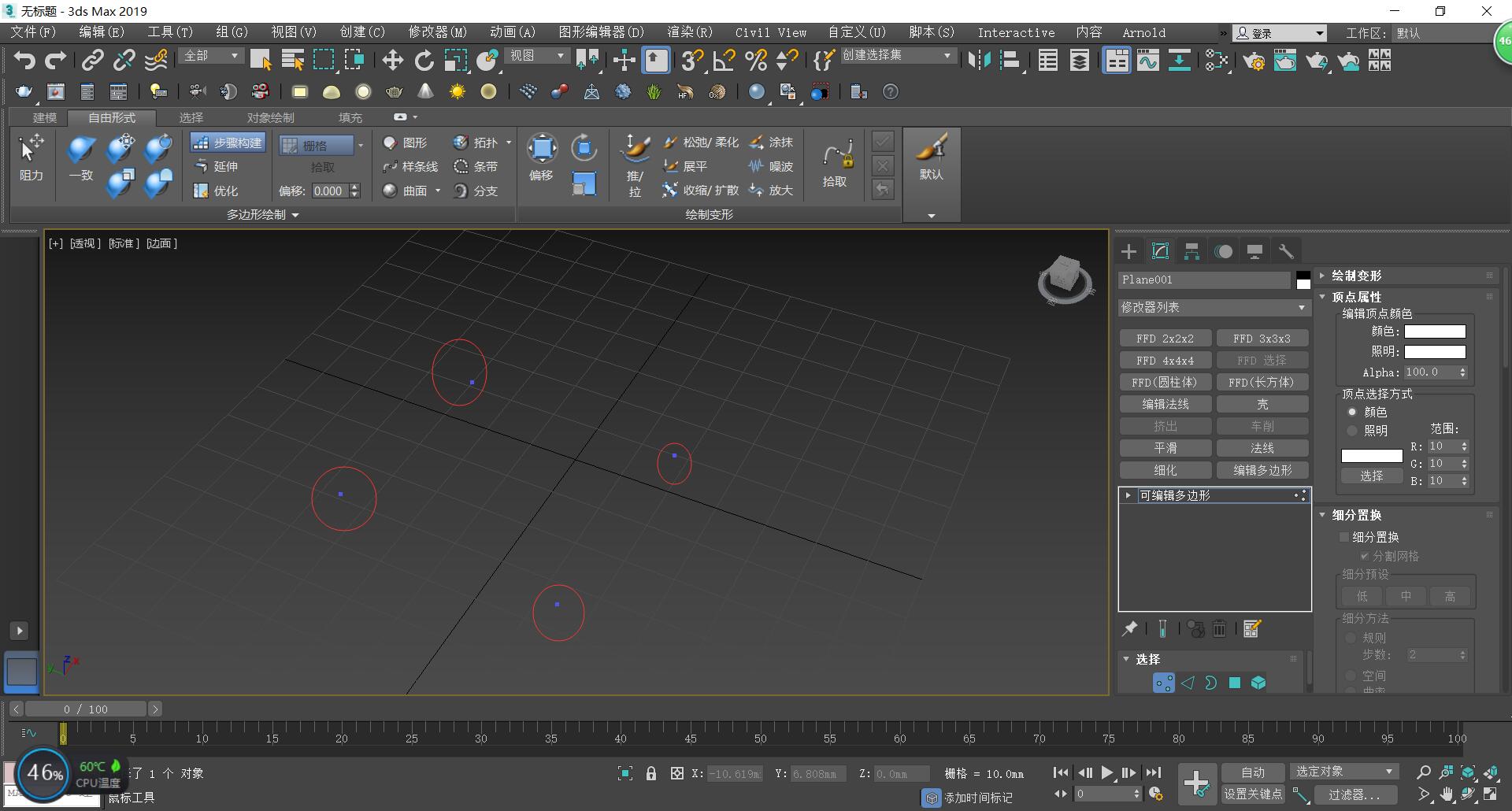The width and height of the screenshot is (1512, 811).
Task: Click the 编辑多边形 button
Action: tap(1262, 470)
